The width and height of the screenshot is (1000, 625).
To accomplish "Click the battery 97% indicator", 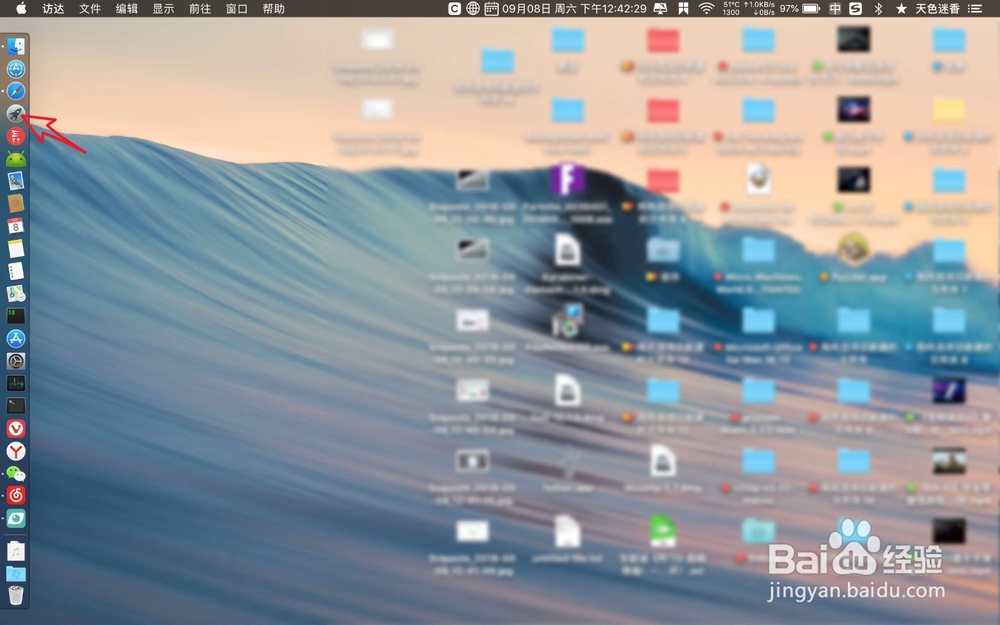I will point(800,8).
